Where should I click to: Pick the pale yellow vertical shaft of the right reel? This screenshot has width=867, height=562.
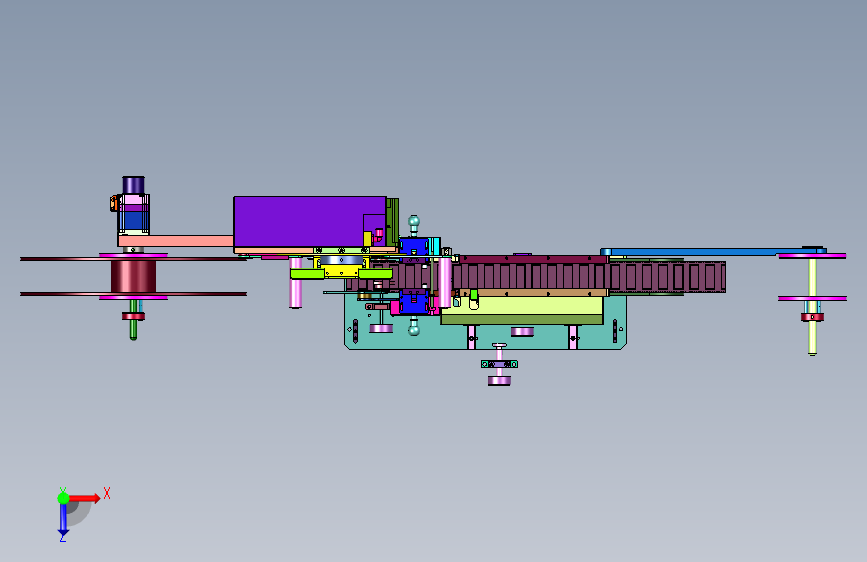[x=812, y=307]
